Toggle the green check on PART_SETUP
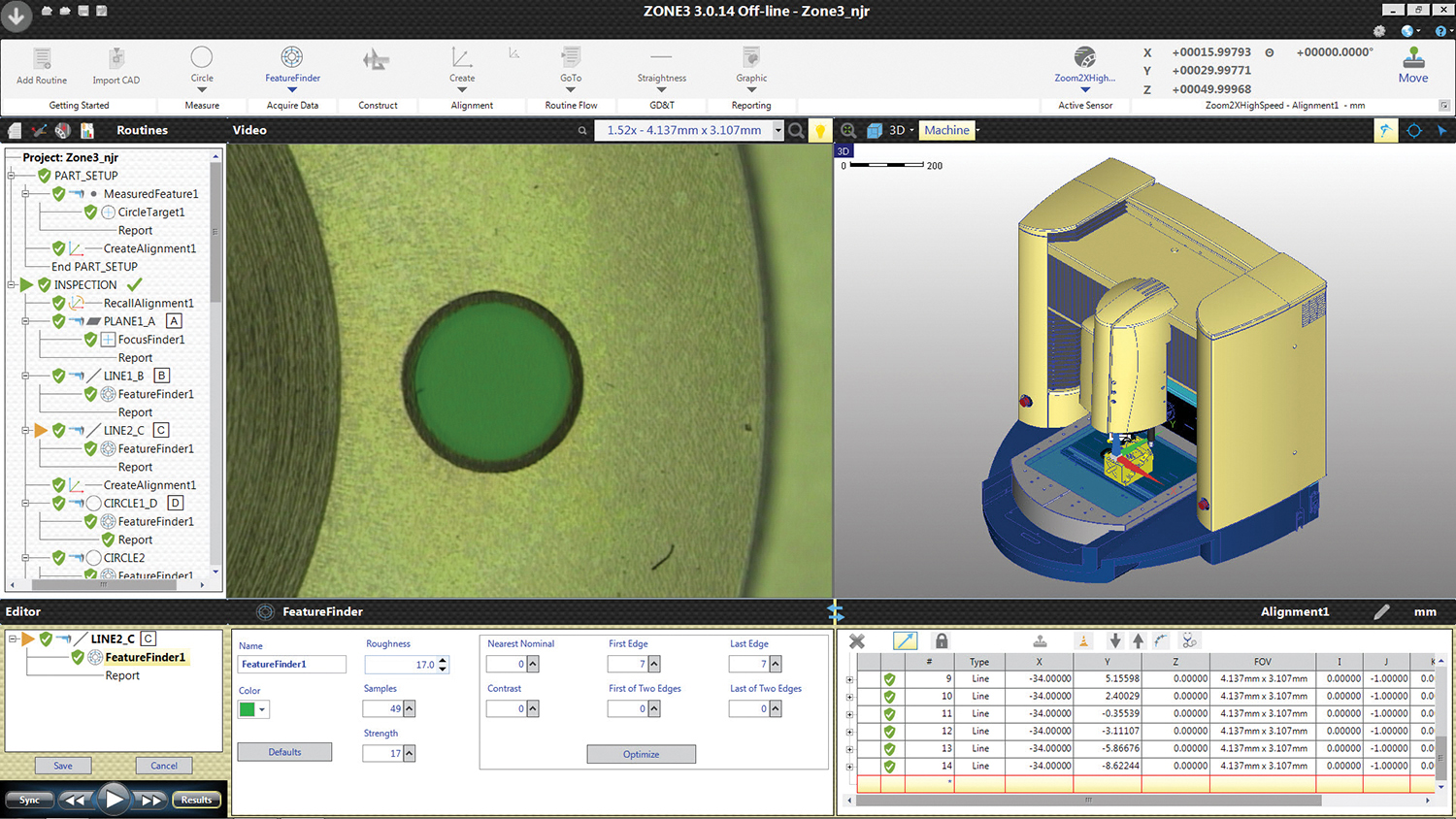Screen dimensions: 1456x819 point(45,176)
